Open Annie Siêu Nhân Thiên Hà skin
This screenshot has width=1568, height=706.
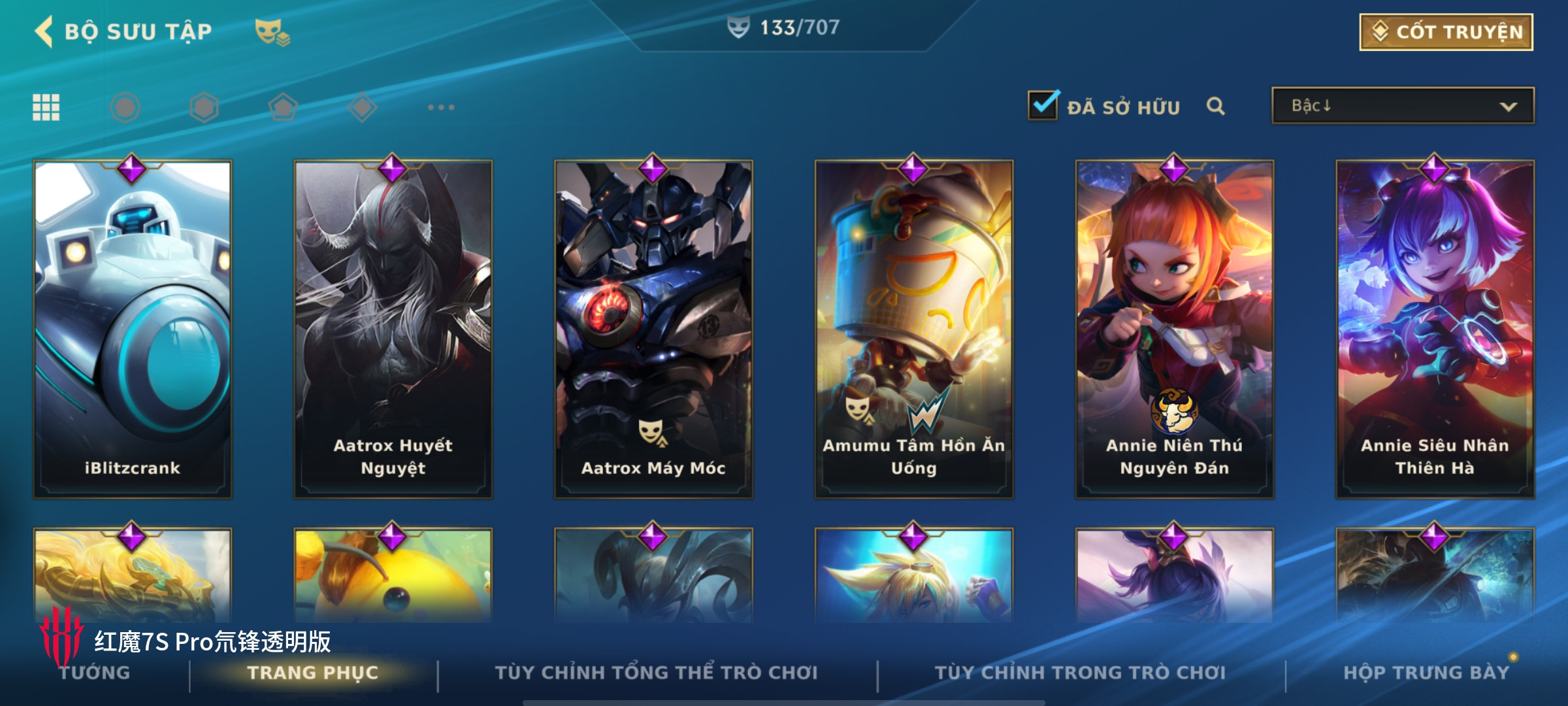(x=1435, y=329)
